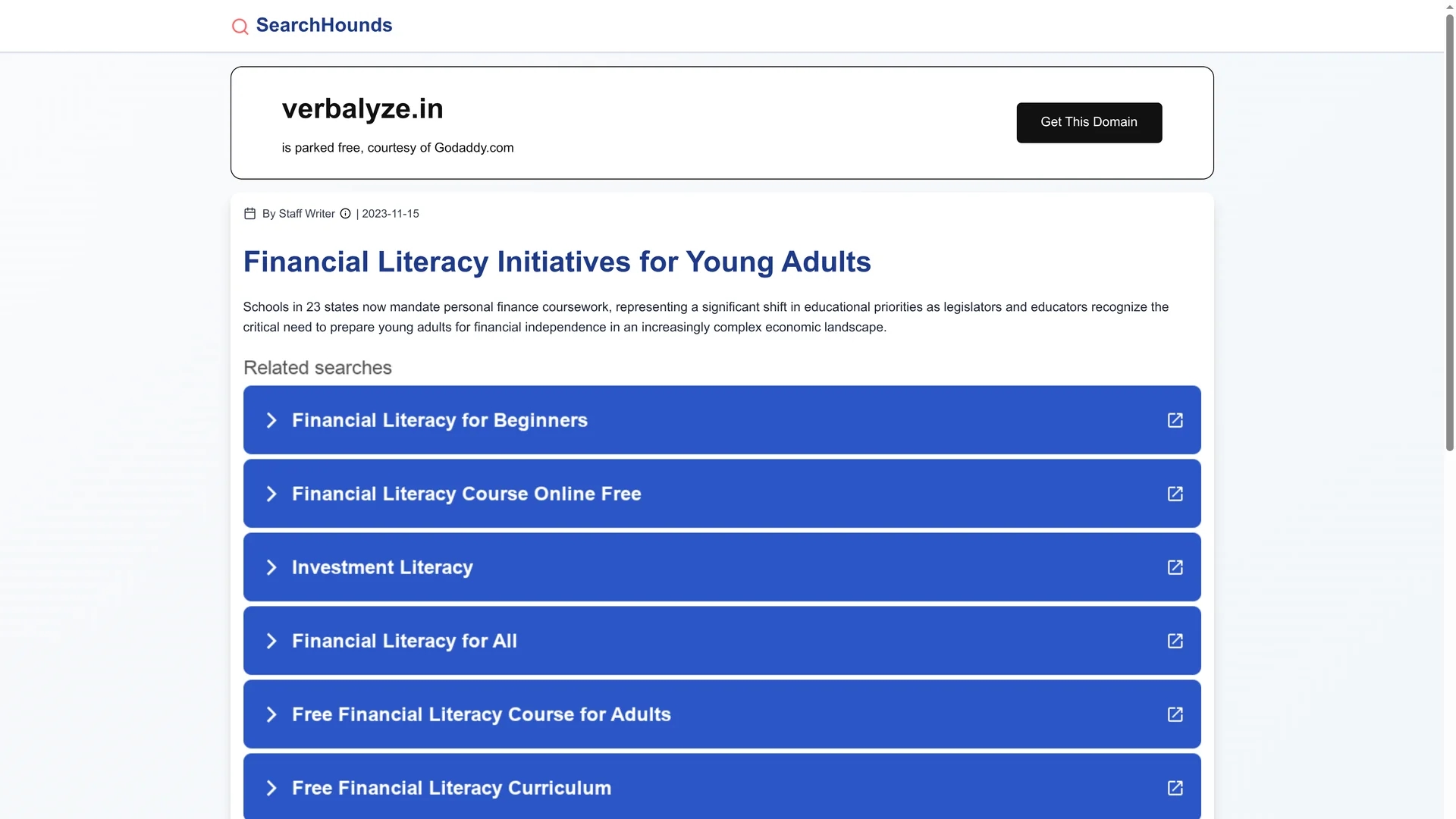This screenshot has height=819, width=1456.
Task: Click the Related searches heading
Action: click(x=317, y=368)
